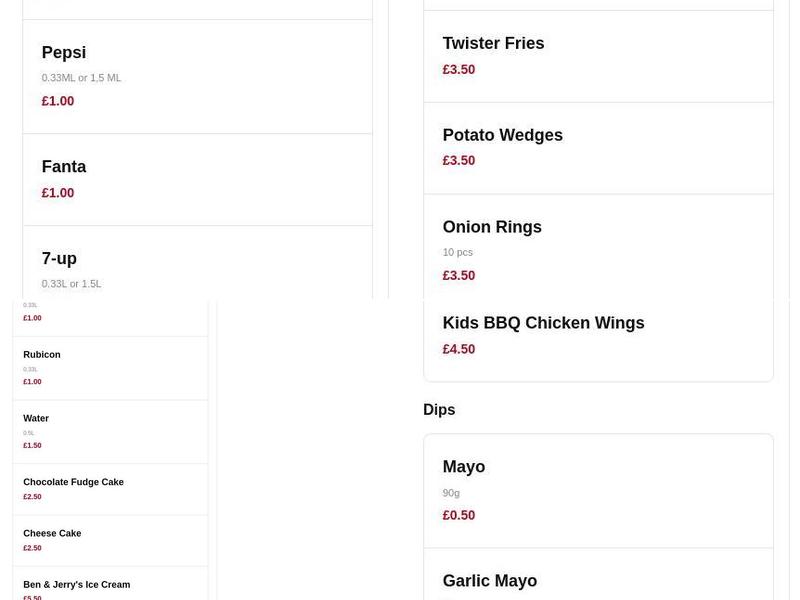This screenshot has width=800, height=600.
Task: Click the Potato Wedges menu card
Action: pos(598,146)
